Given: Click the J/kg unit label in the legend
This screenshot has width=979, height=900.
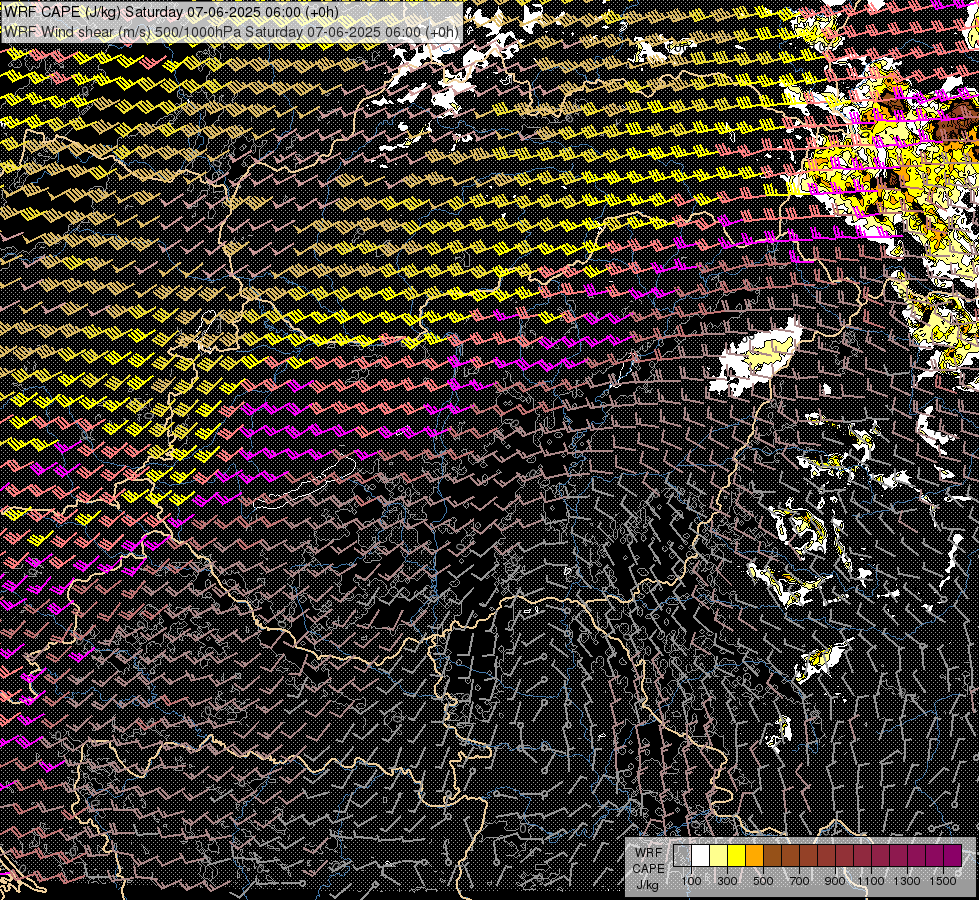Looking at the screenshot, I should pyautogui.click(x=648, y=884).
